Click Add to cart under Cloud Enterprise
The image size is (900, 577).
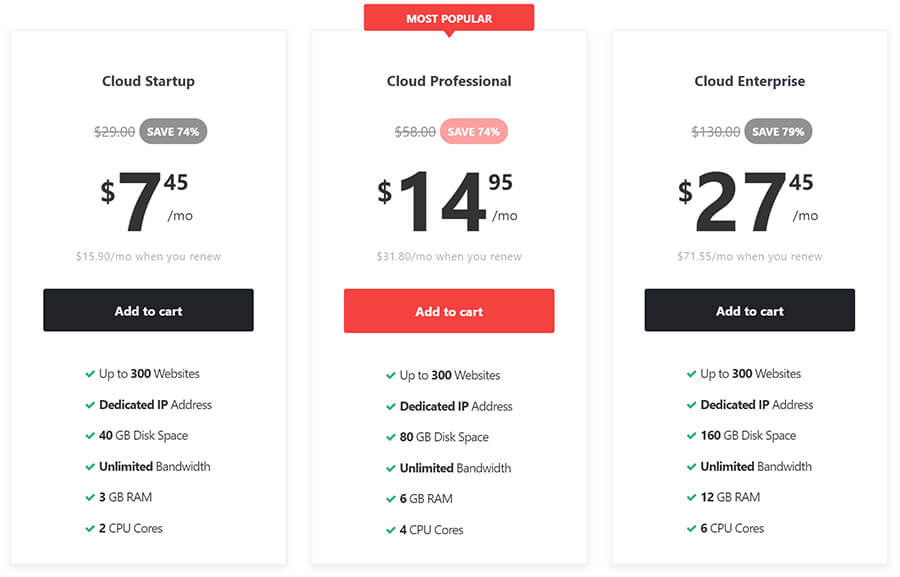coord(750,310)
